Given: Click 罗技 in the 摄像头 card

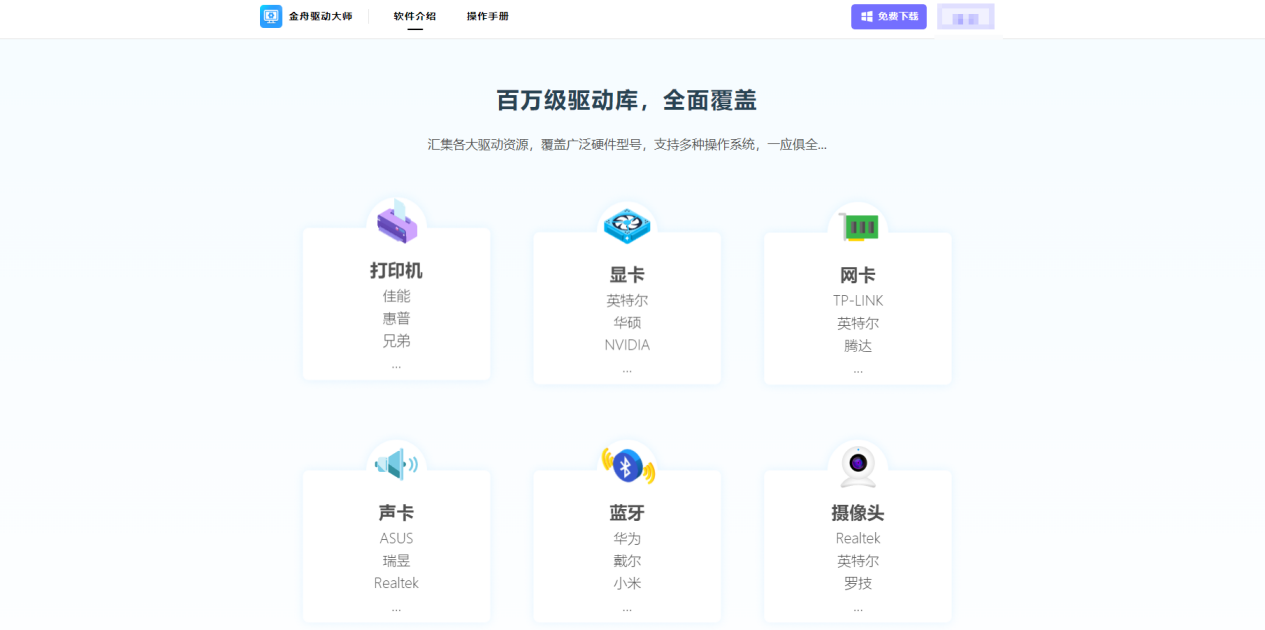Looking at the screenshot, I should pyautogui.click(x=858, y=583).
